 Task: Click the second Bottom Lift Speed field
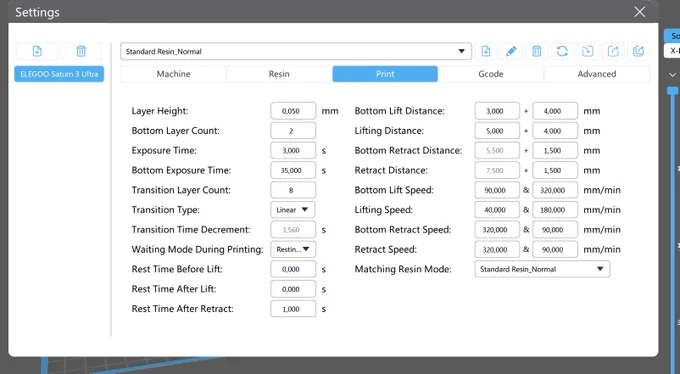555,190
